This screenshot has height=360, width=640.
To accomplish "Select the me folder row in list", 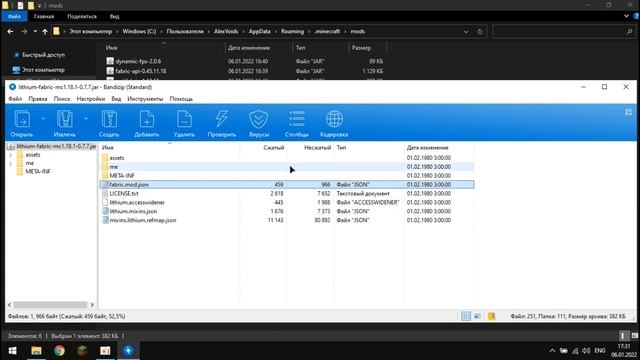I will [287, 167].
